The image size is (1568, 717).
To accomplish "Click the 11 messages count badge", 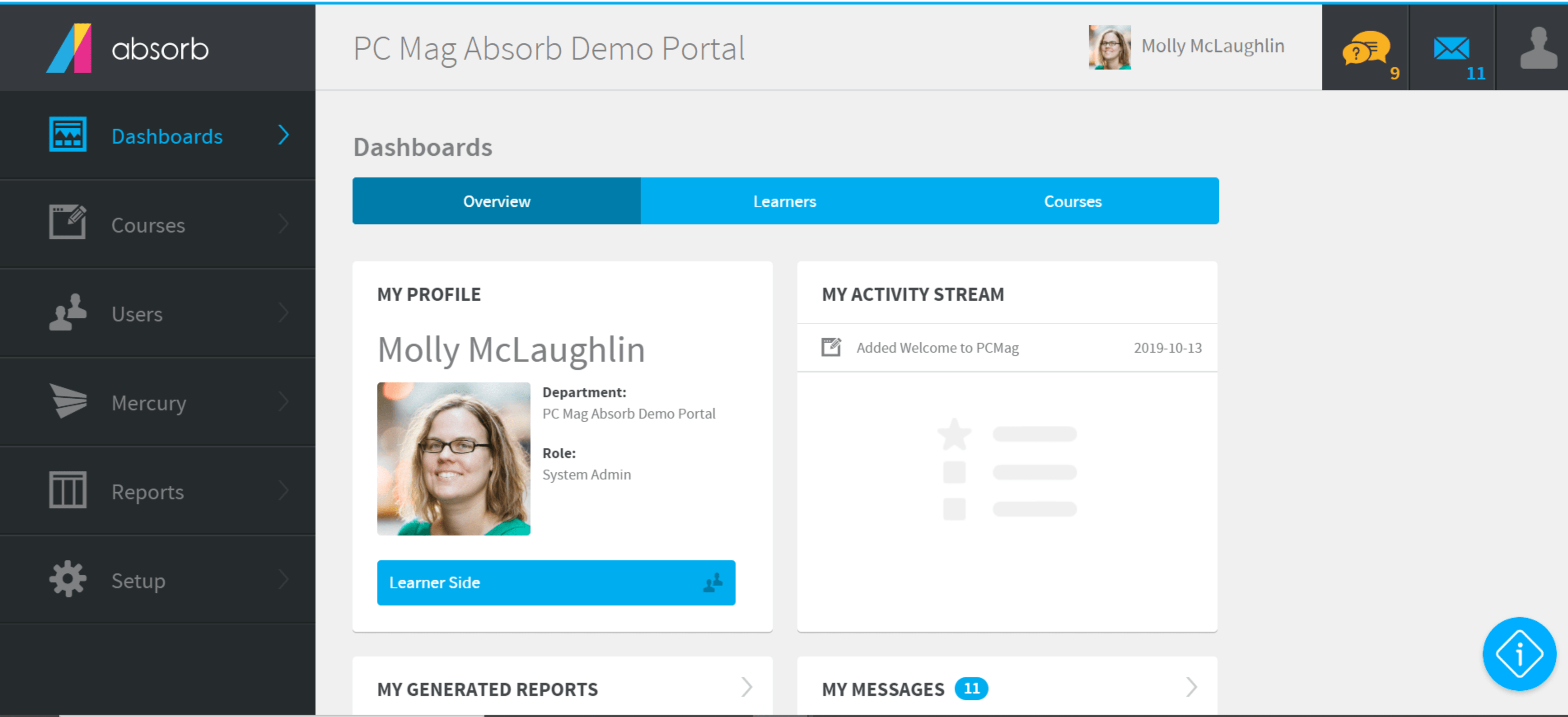I will pyautogui.click(x=972, y=689).
